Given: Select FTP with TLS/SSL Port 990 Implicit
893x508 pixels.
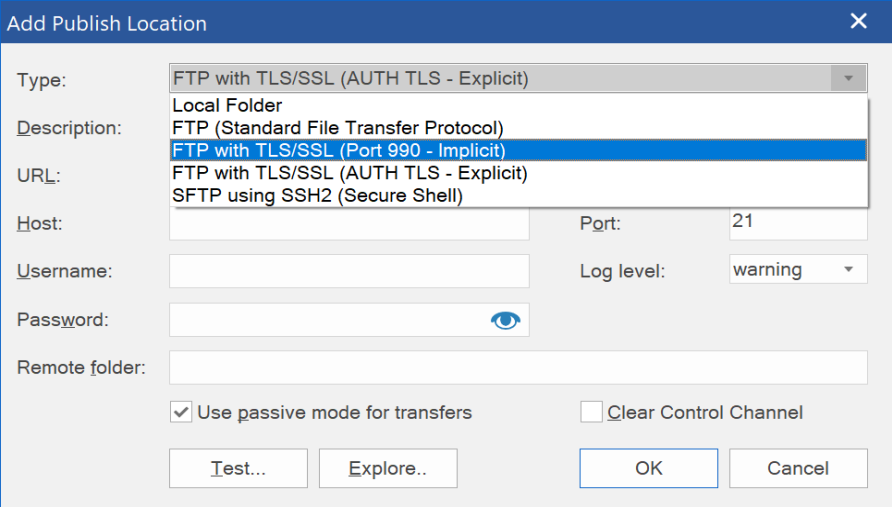Looking at the screenshot, I should point(519,150).
